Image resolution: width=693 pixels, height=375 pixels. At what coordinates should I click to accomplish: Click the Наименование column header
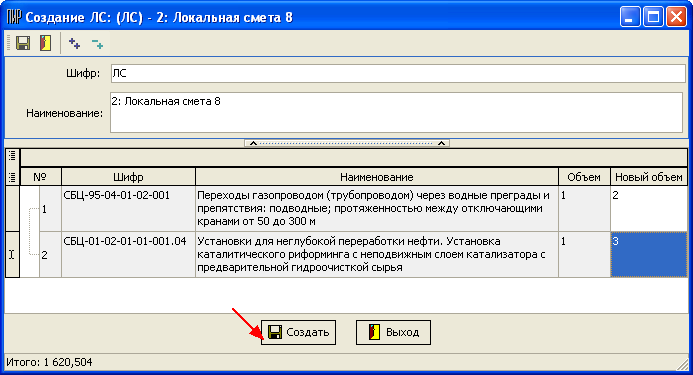(x=377, y=177)
